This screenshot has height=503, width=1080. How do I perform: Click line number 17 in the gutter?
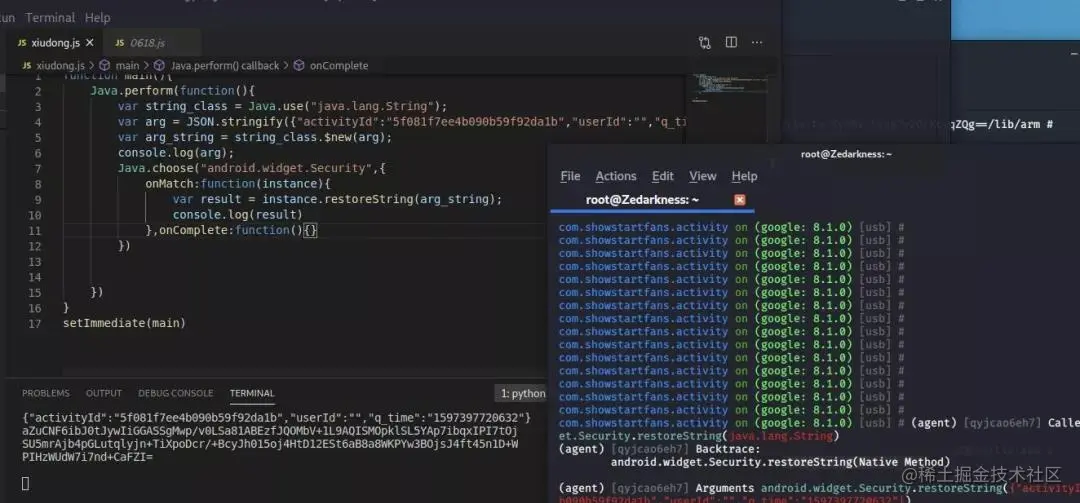[x=34, y=322]
